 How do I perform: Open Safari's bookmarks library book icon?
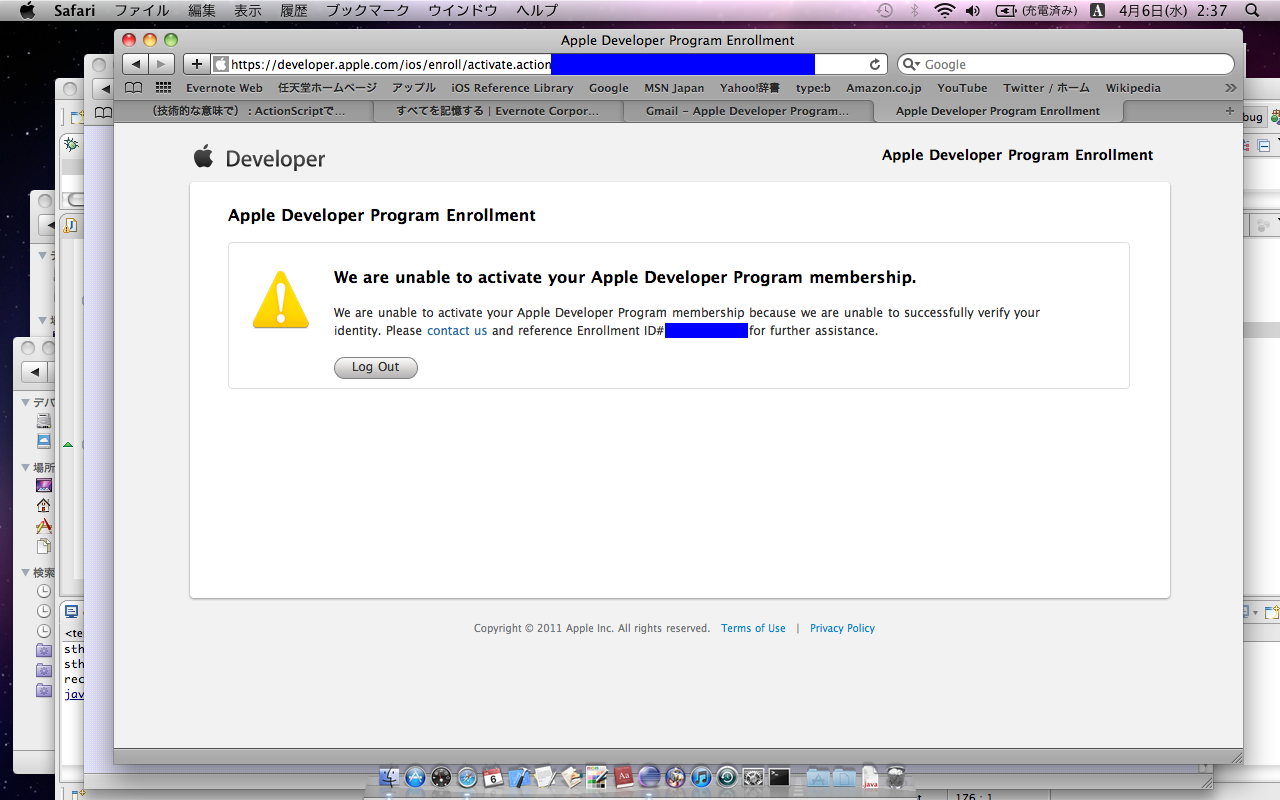133,88
